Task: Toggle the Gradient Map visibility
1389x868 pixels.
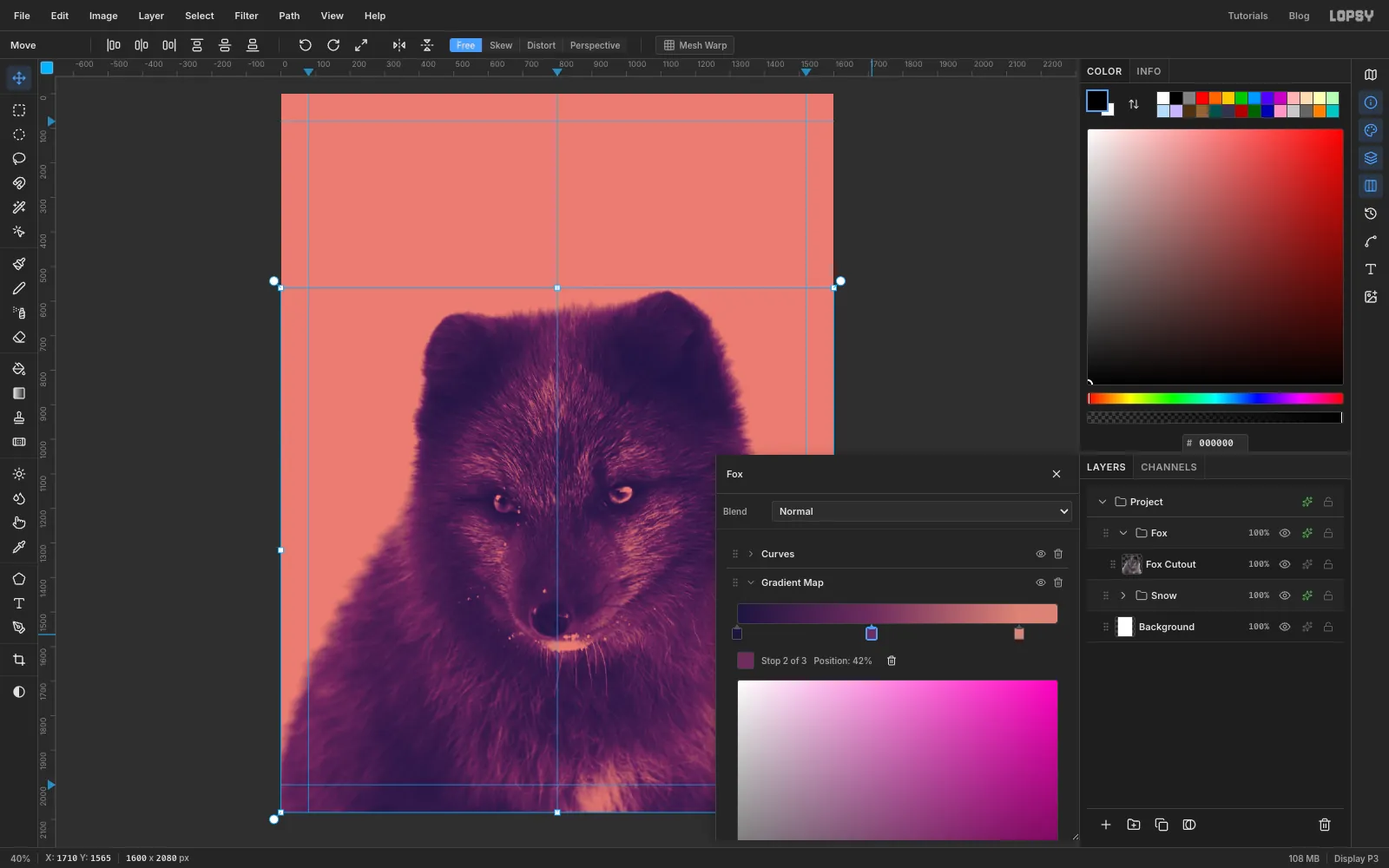Action: (1040, 582)
